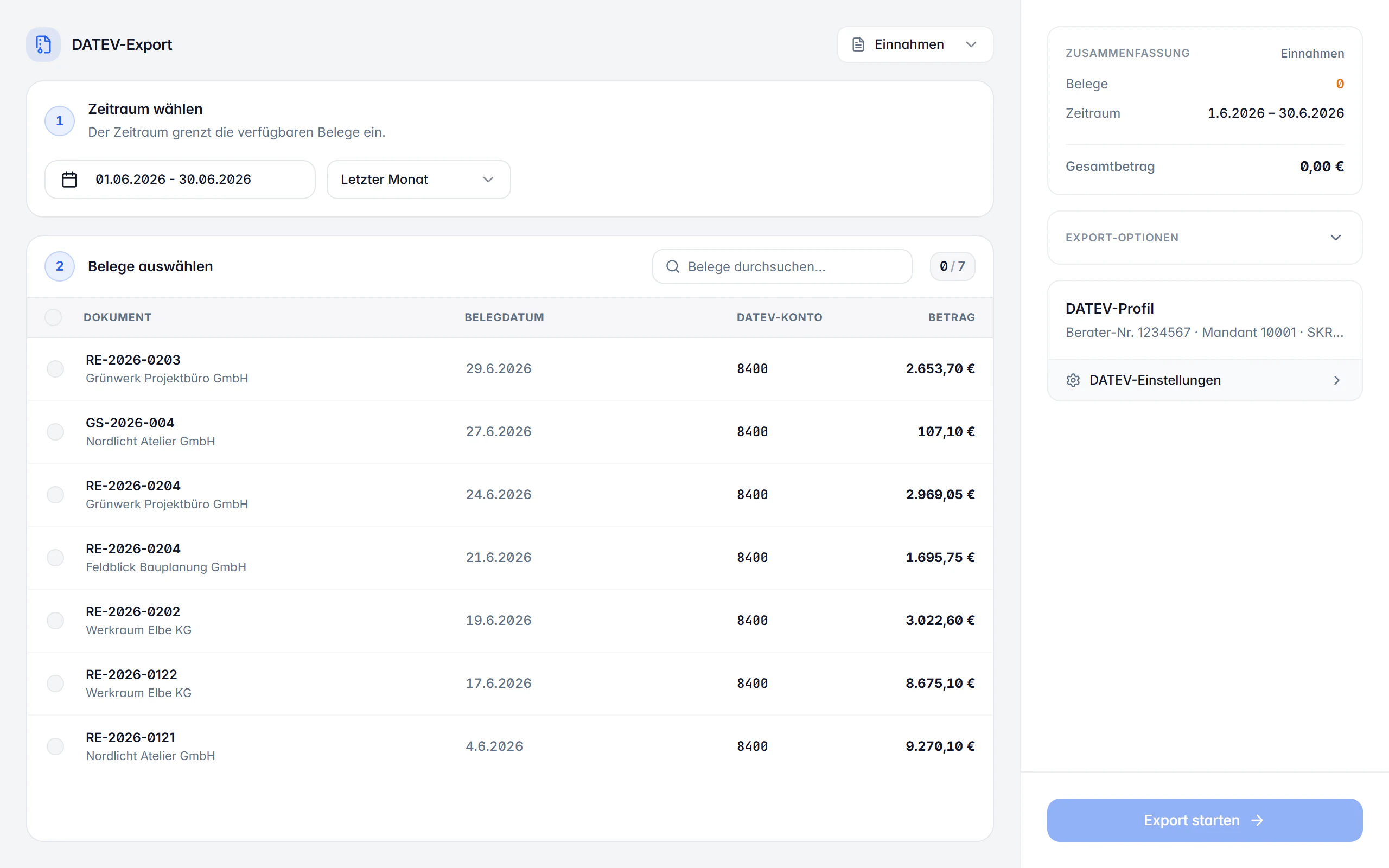Click the Betrag column header

952,317
